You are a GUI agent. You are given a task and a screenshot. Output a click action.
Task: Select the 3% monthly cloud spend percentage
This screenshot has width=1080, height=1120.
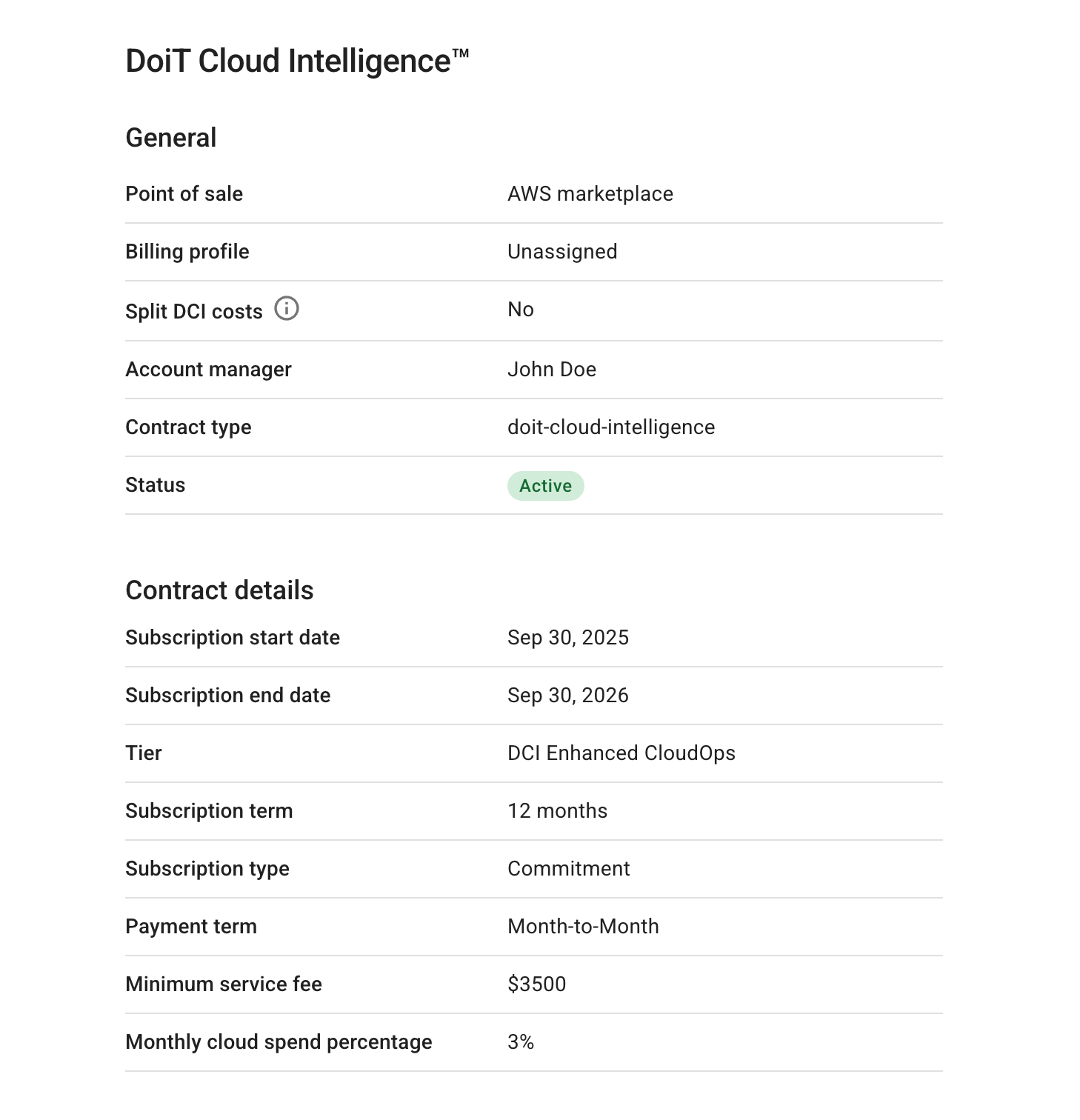[x=520, y=1041]
